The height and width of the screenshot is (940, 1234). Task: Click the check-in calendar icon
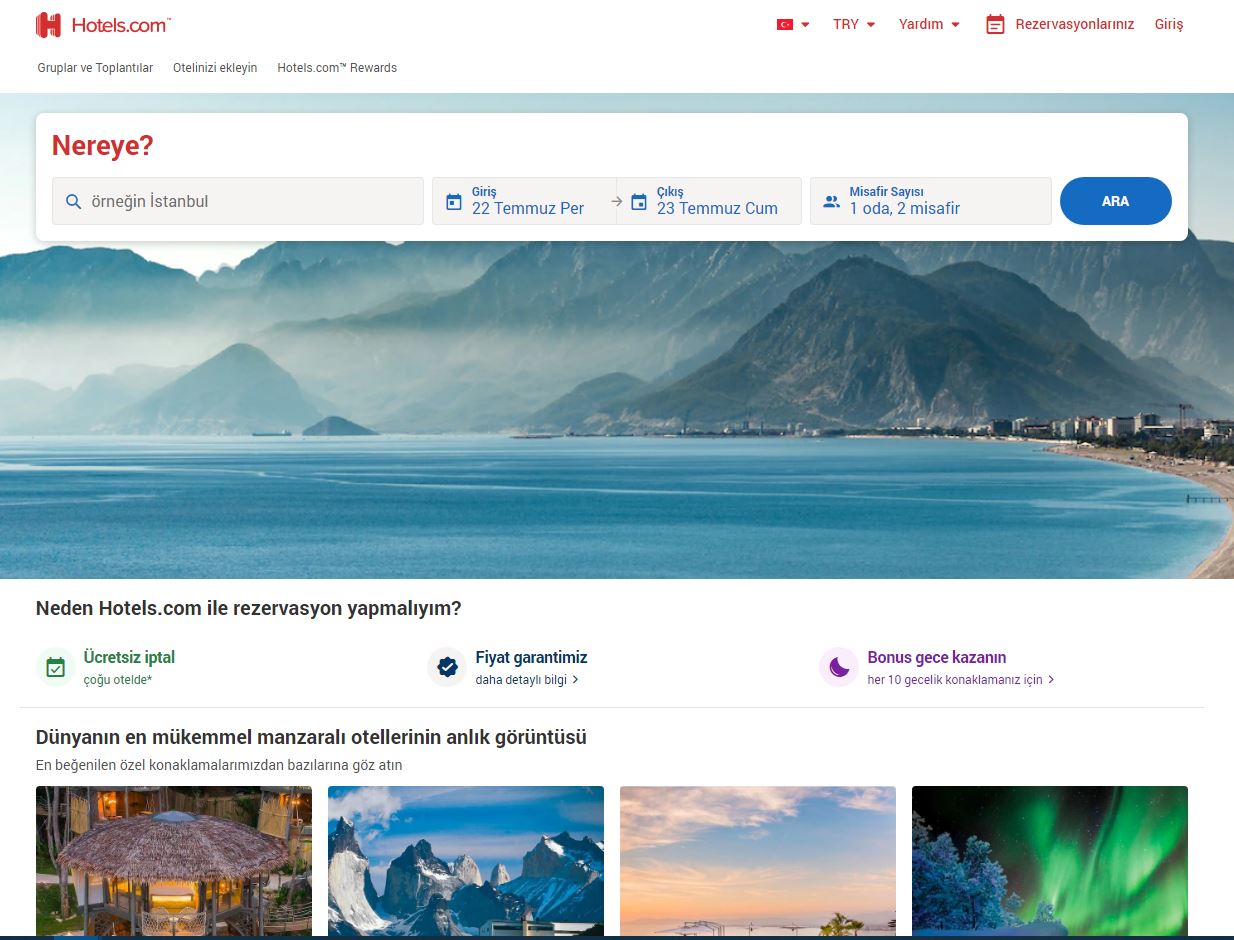[454, 202]
